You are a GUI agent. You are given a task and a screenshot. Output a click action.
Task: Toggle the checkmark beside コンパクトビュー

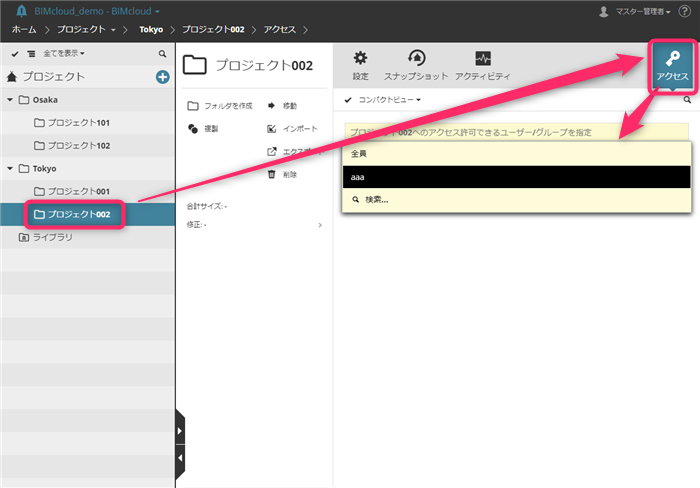click(x=348, y=100)
